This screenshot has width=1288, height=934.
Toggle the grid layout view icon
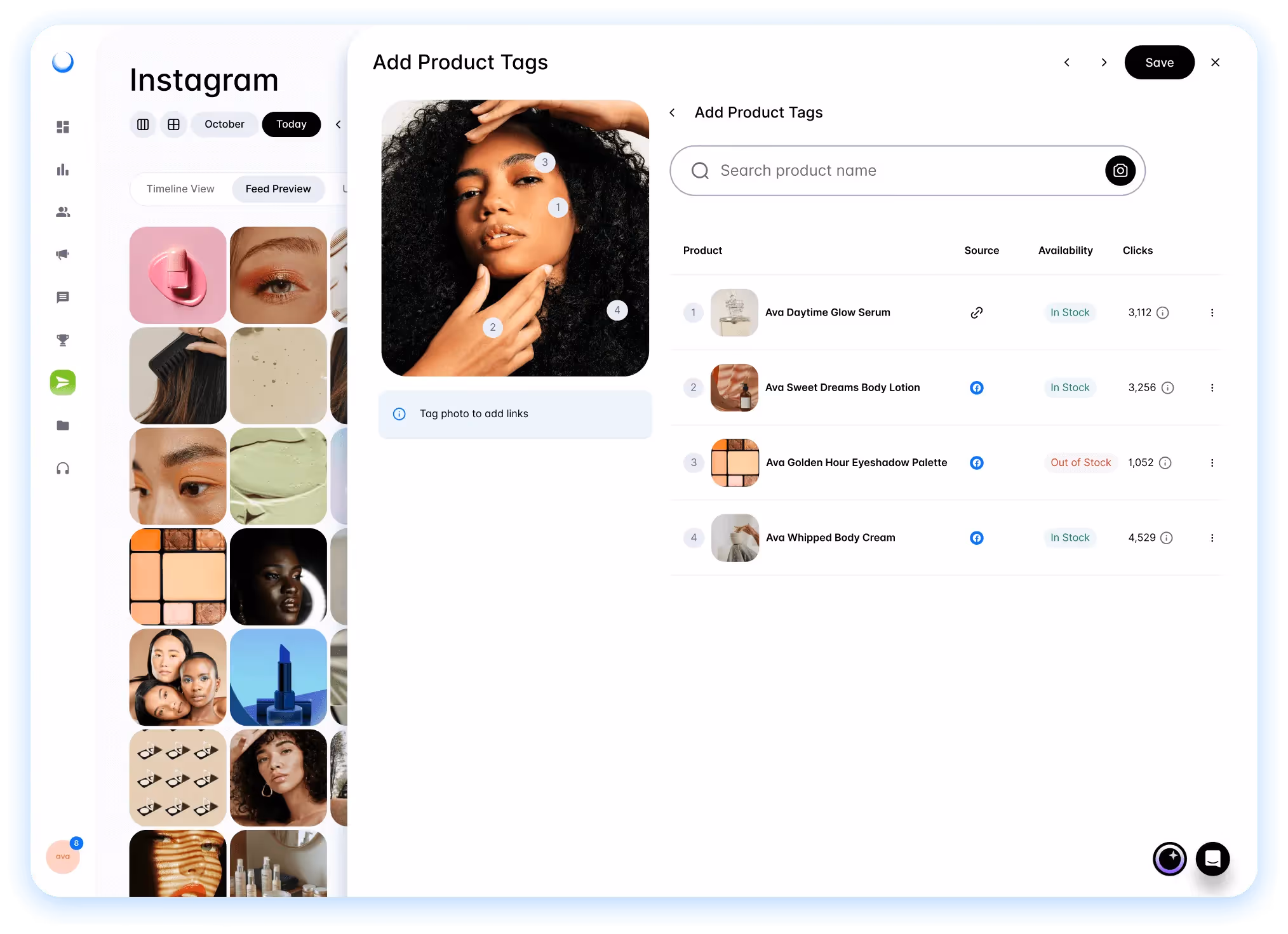(173, 124)
